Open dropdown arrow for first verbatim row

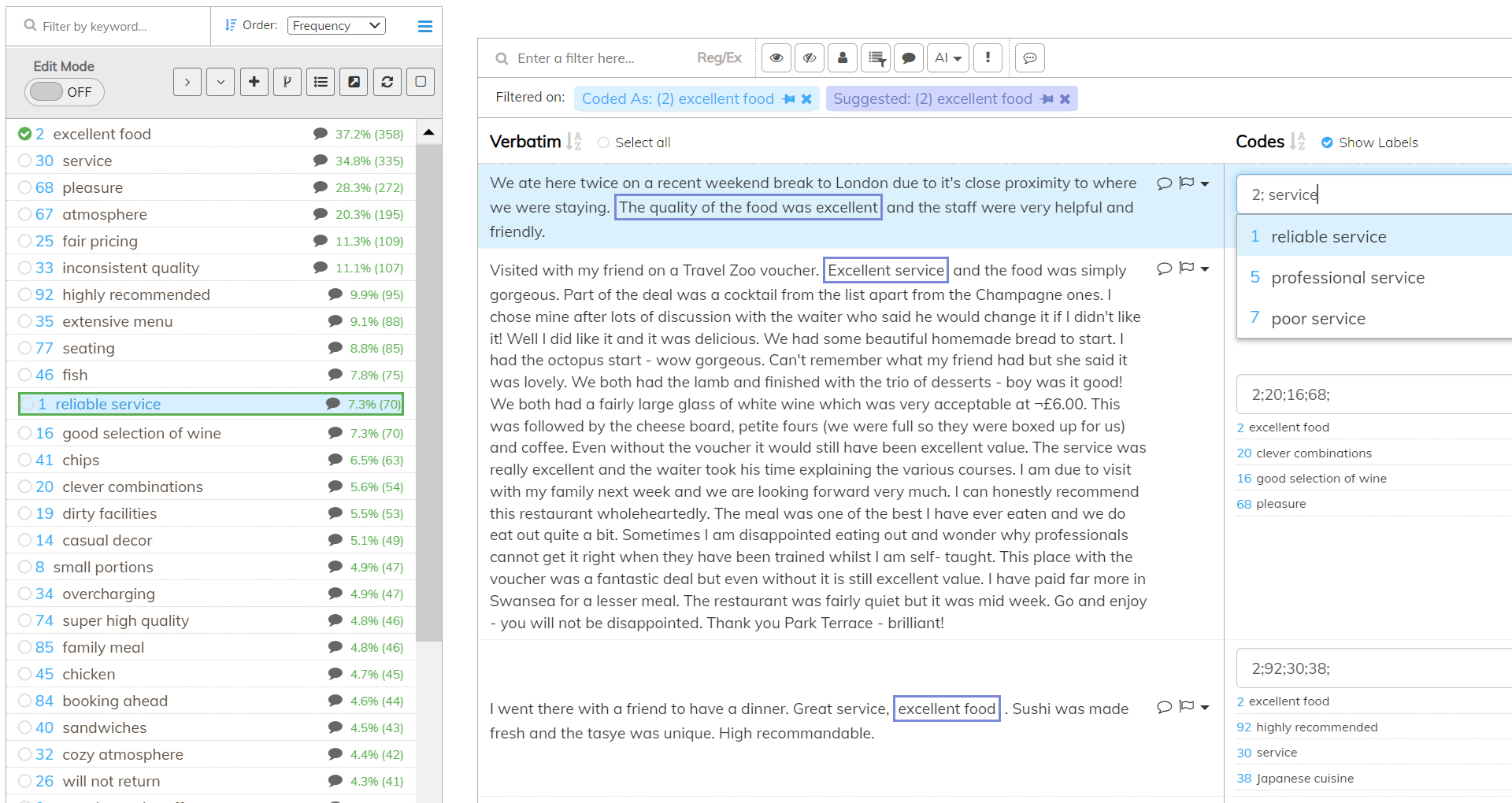1205,183
